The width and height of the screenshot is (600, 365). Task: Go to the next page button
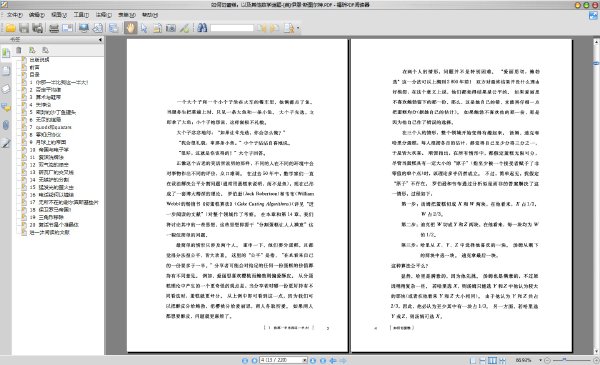coord(313,360)
